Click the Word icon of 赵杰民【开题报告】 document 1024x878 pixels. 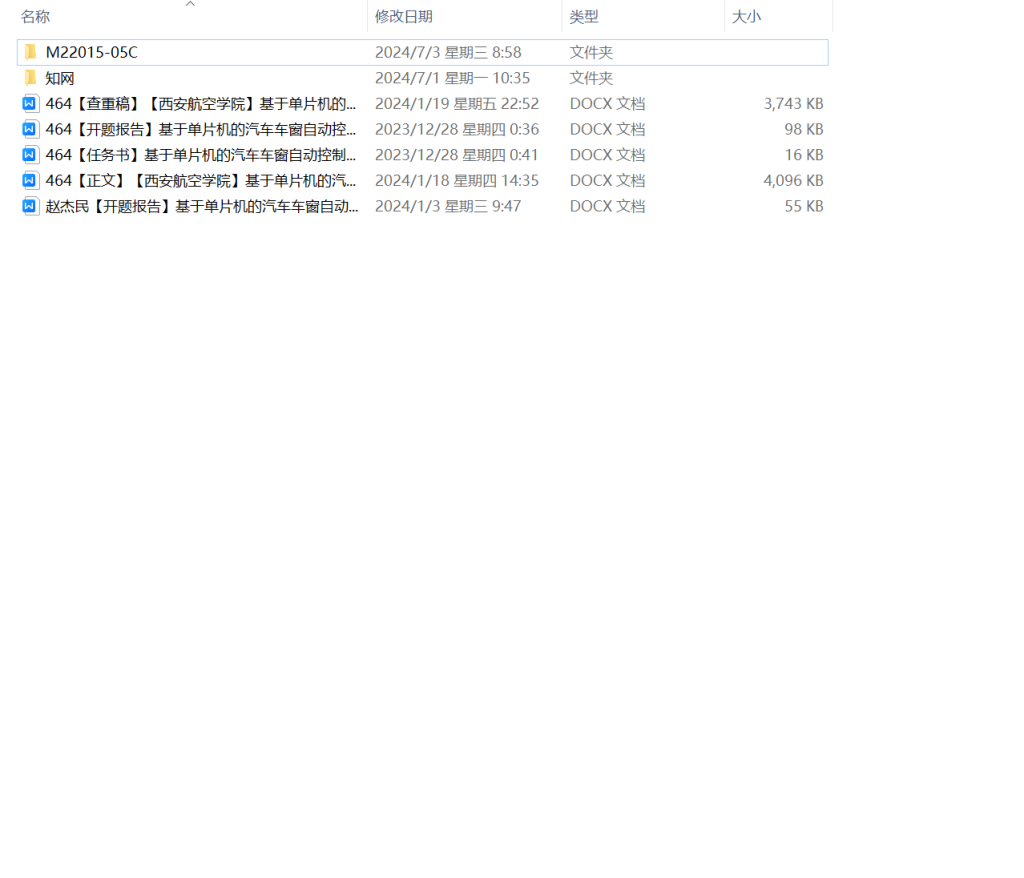coord(29,206)
